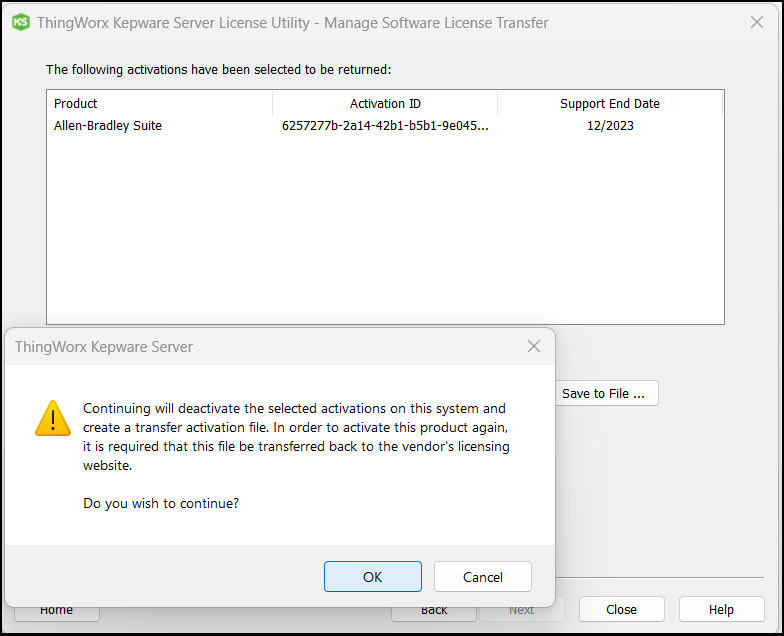The width and height of the screenshot is (784, 636).
Task: Click the Activation ID column header
Action: (x=385, y=103)
